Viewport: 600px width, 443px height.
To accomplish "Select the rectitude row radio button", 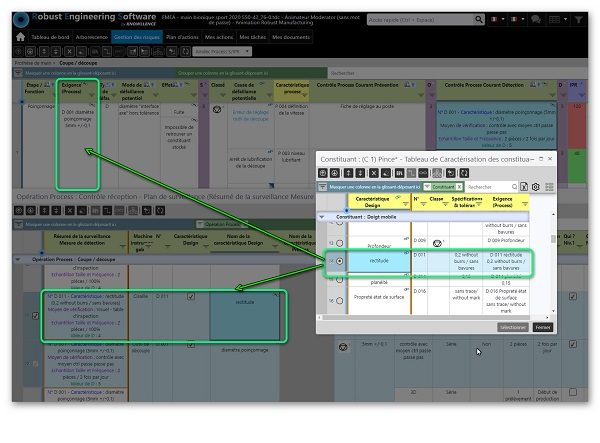I will coord(339,261).
